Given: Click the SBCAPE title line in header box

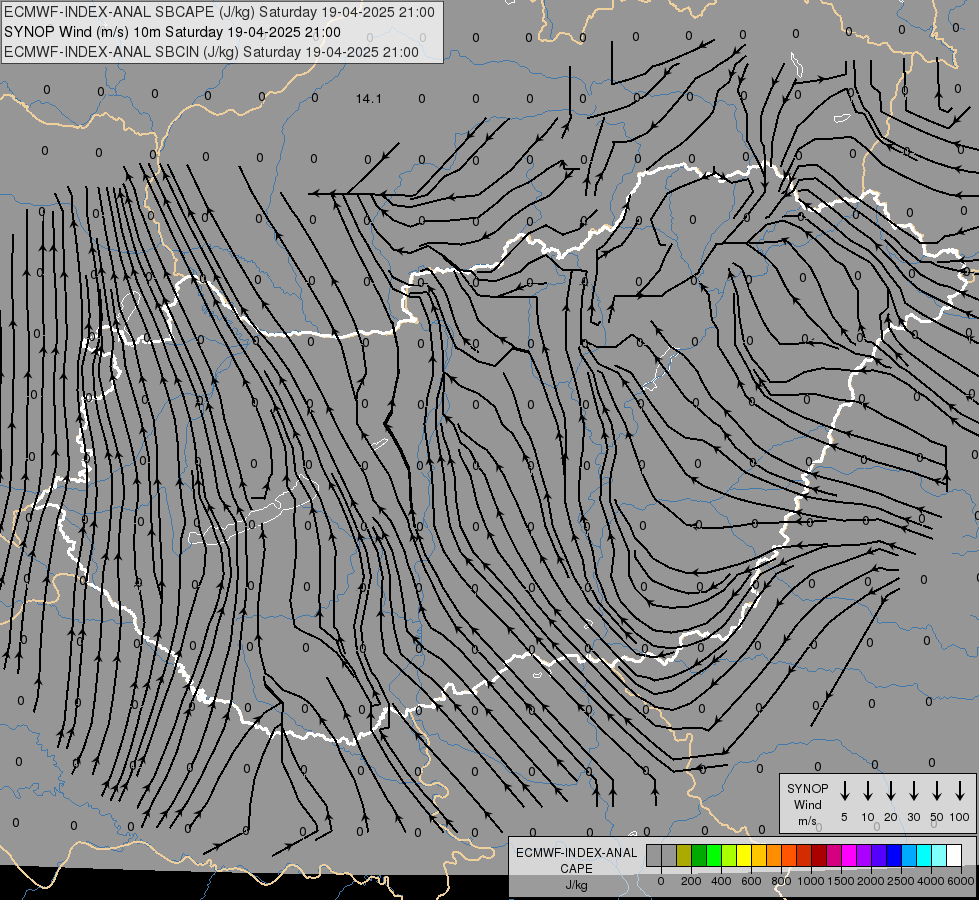Looking at the screenshot, I should coord(219,12).
